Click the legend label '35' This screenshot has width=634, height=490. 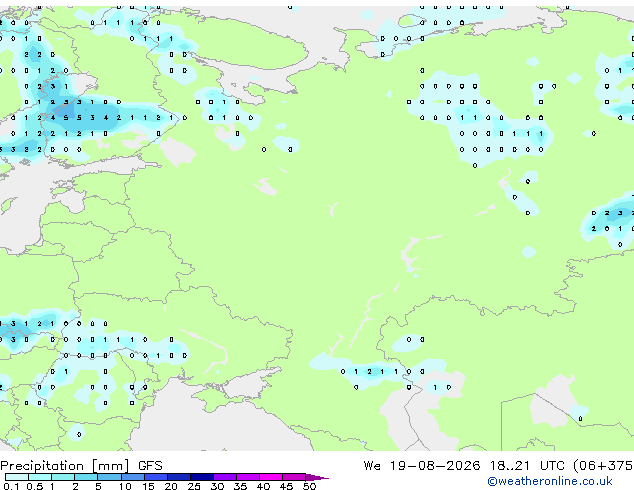click(x=240, y=486)
